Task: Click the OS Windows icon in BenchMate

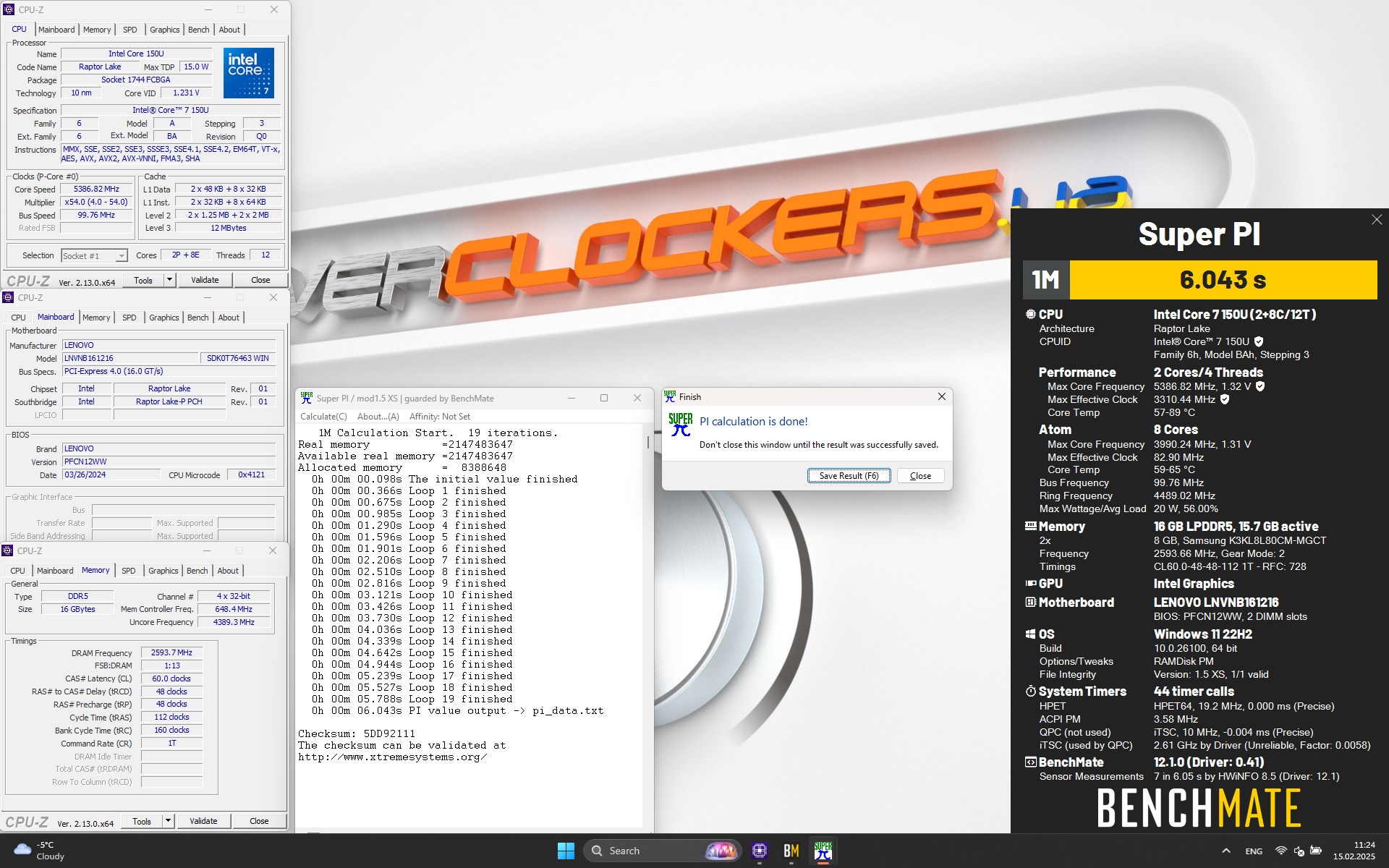Action: point(1030,634)
